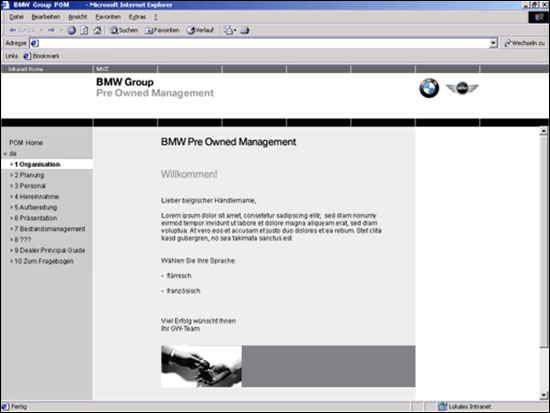
Task: Open 5 Aufbereitung sidebar item
Action: 35,207
